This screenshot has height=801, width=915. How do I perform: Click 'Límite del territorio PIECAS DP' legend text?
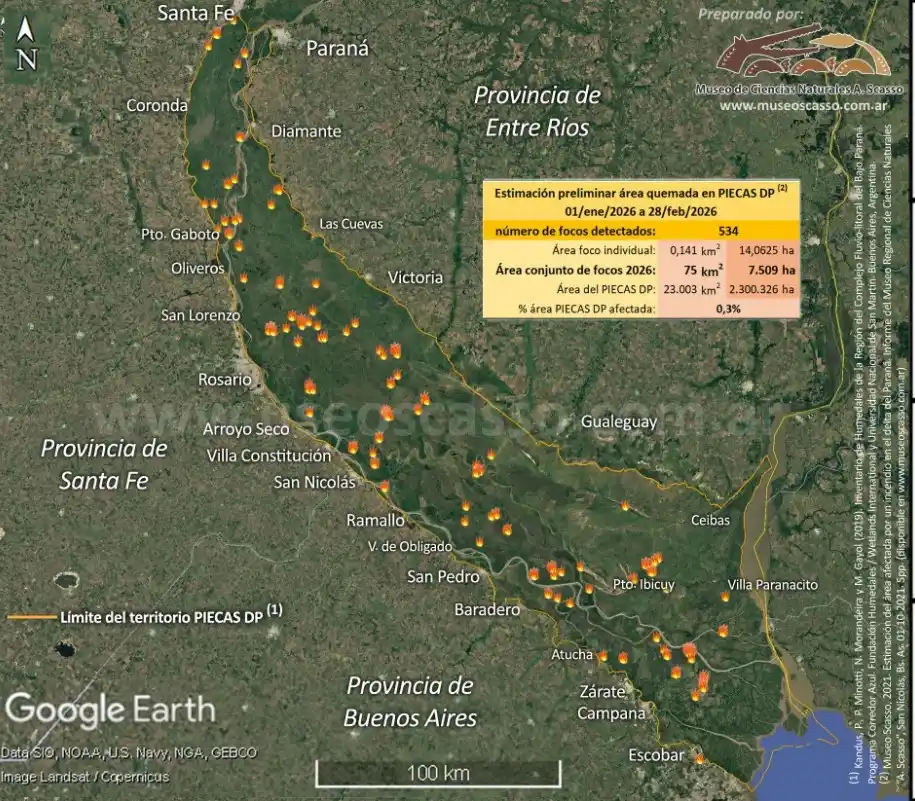(x=172, y=616)
